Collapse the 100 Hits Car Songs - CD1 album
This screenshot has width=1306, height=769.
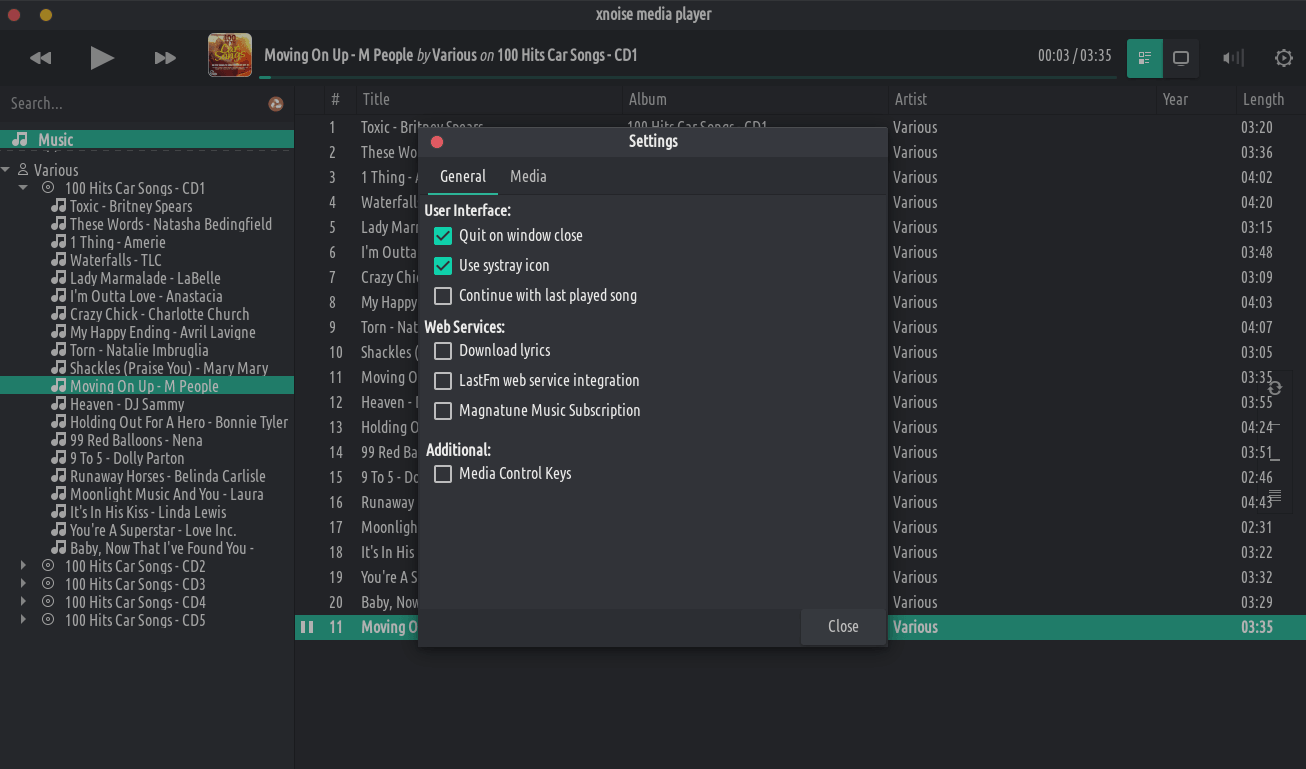click(23, 188)
